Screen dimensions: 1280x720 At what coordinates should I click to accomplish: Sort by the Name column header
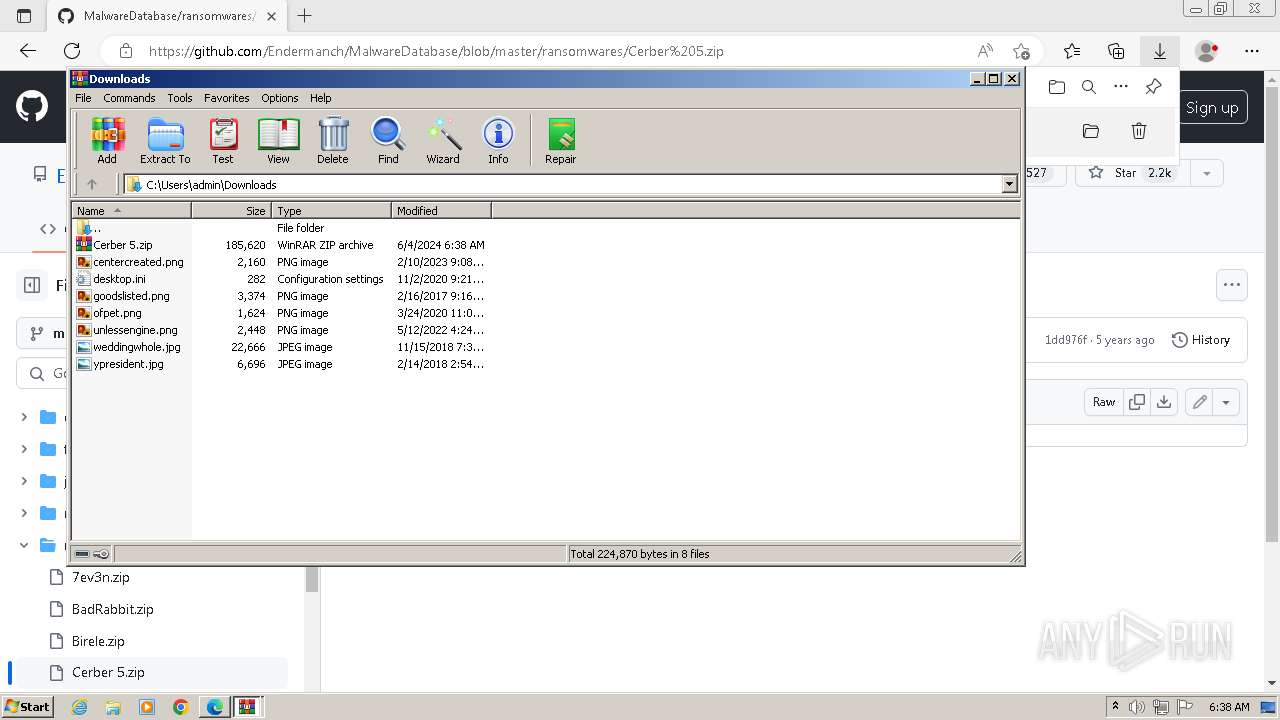131,210
